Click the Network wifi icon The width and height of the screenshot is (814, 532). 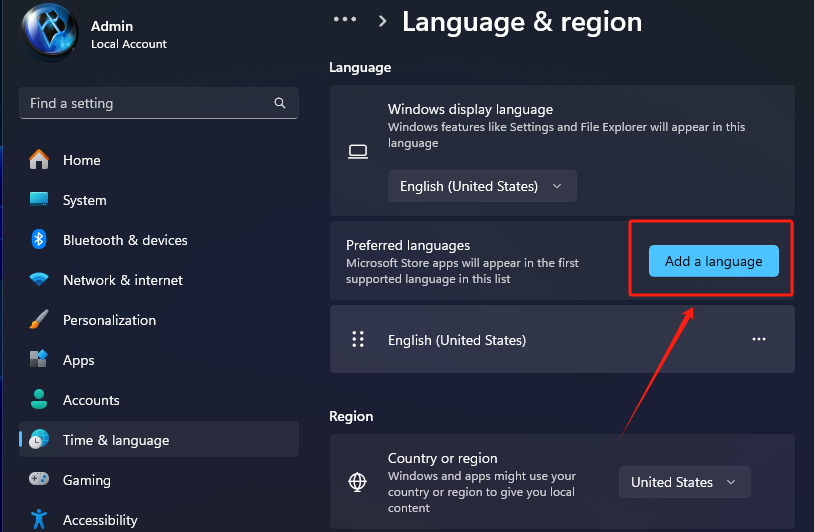tap(39, 279)
